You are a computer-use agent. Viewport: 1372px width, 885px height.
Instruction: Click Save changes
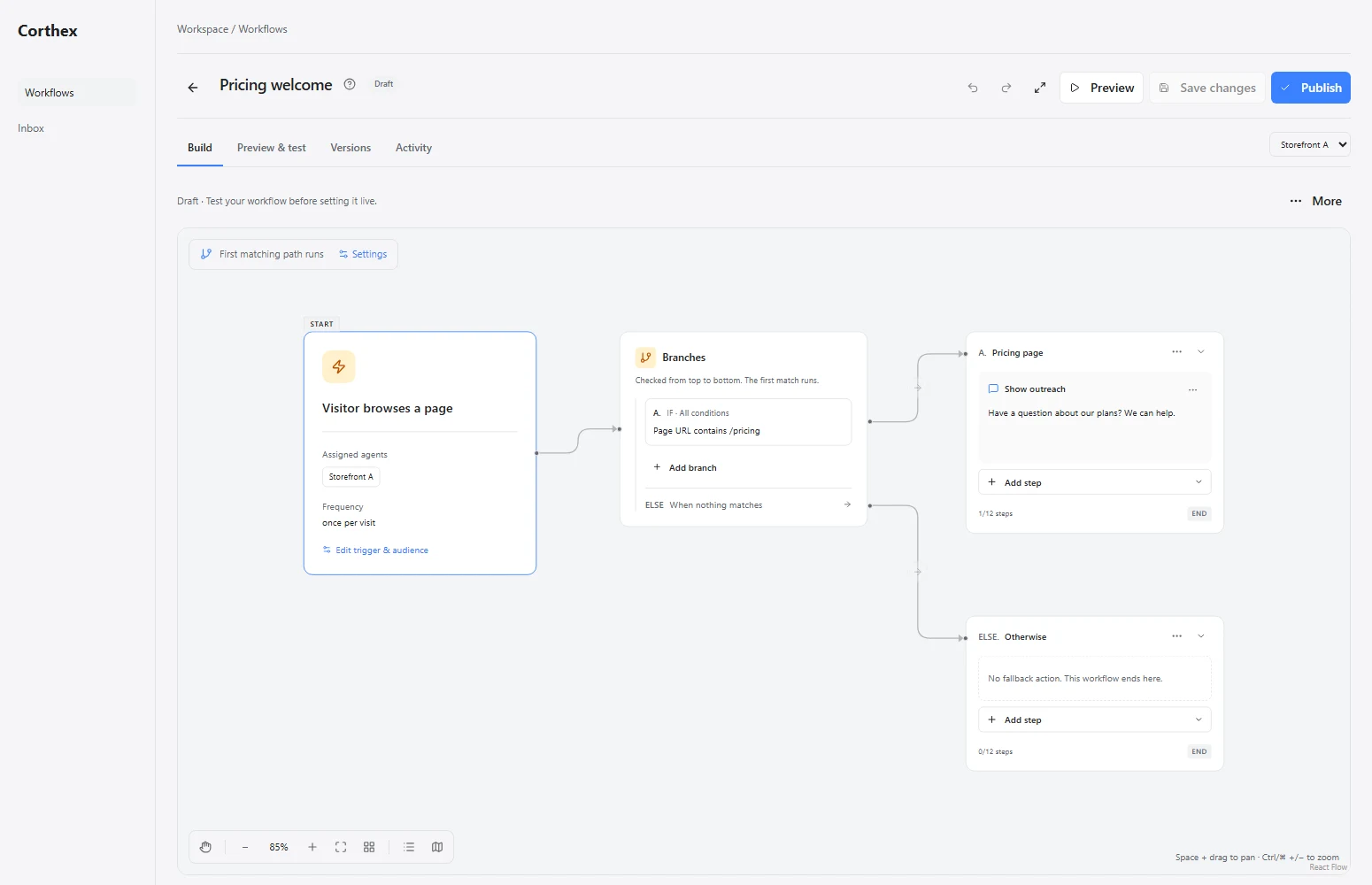[x=1207, y=88]
